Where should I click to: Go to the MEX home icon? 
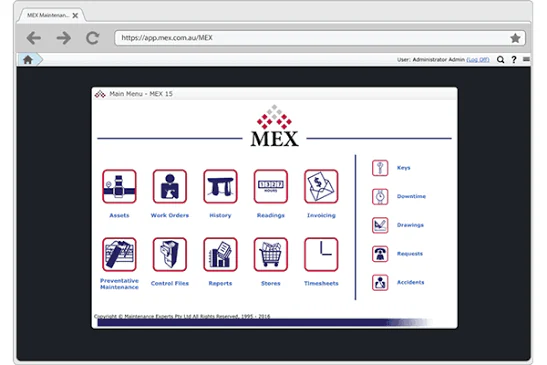(28, 60)
